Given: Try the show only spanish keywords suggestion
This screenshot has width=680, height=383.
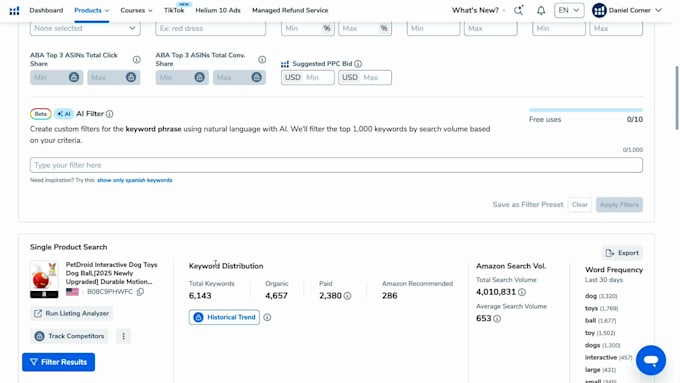Looking at the screenshot, I should click(135, 180).
